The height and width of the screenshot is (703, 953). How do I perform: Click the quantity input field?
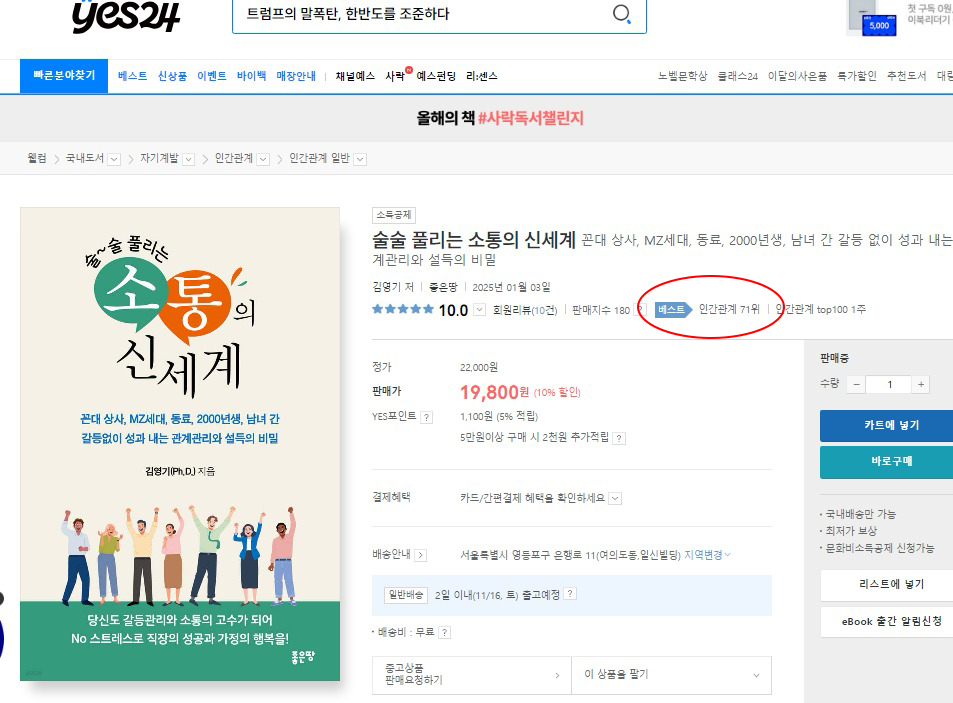click(x=889, y=385)
